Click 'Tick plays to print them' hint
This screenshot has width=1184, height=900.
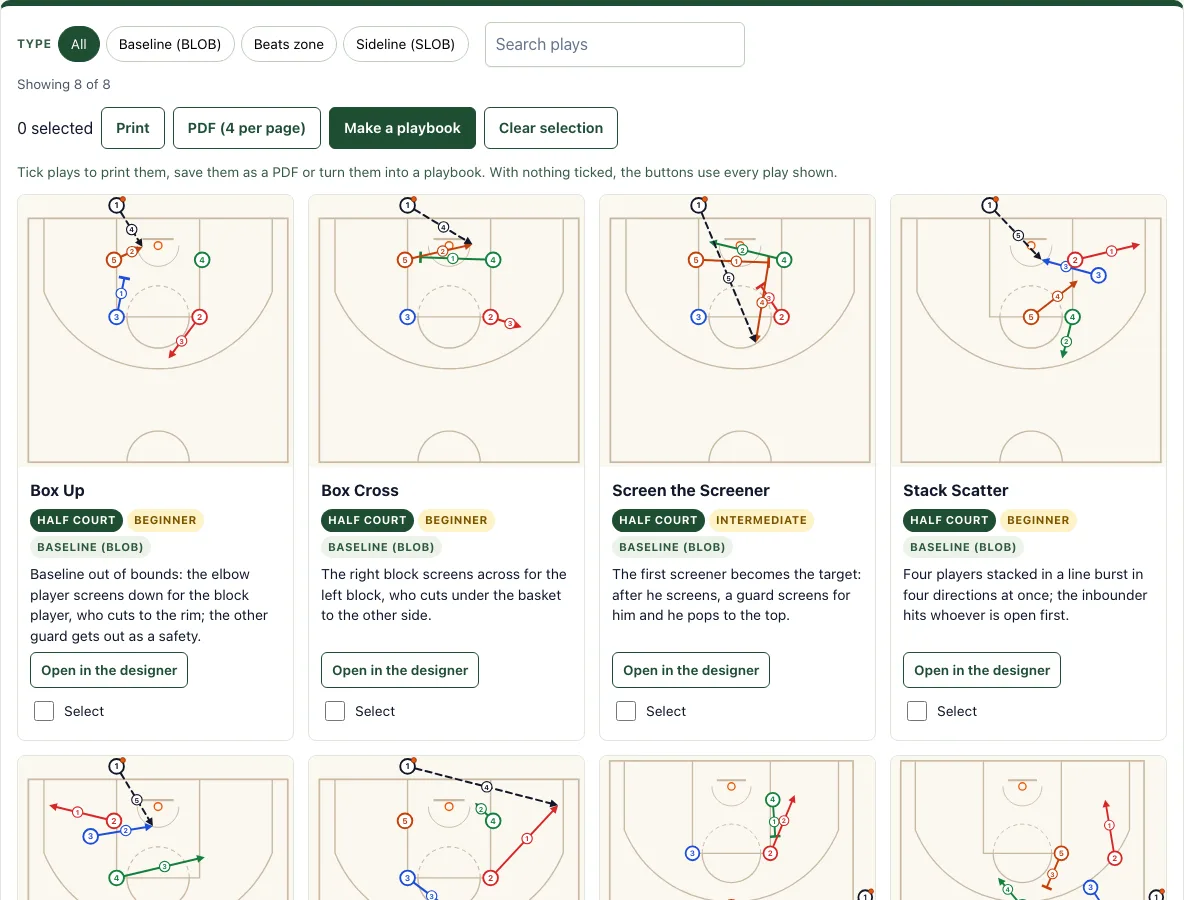click(427, 172)
